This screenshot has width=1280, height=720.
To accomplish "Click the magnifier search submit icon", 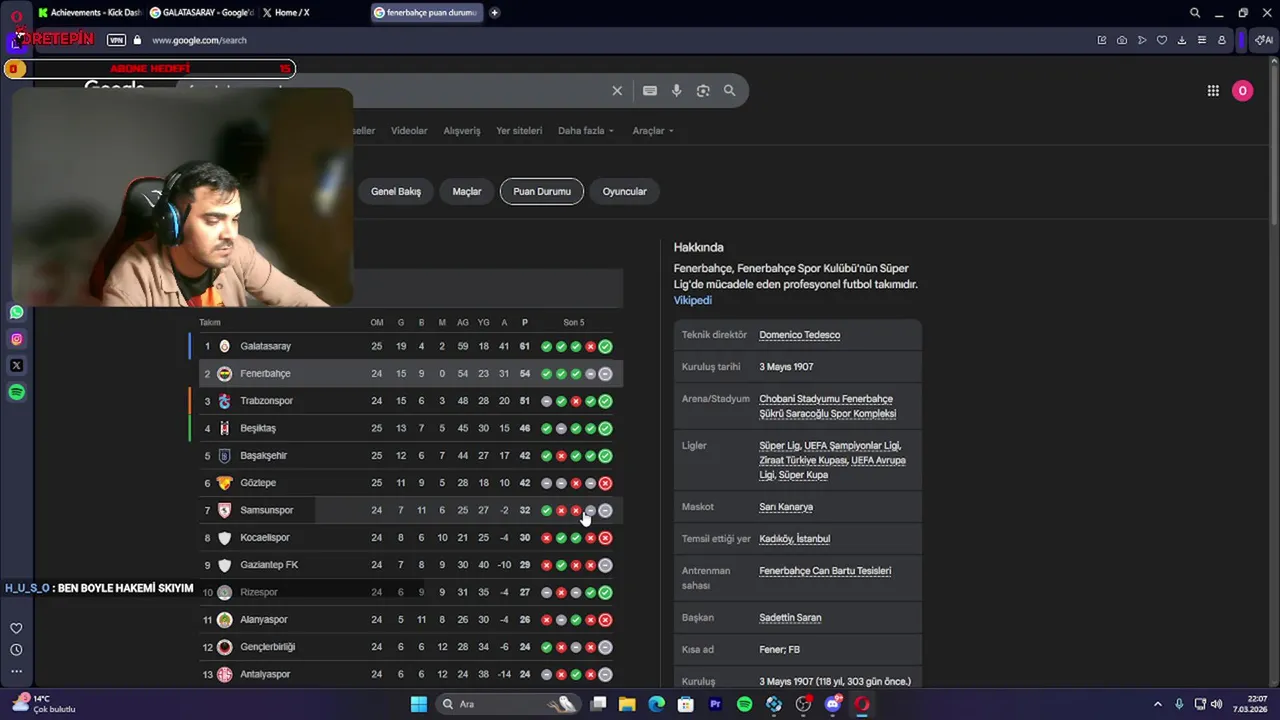I will click(729, 91).
